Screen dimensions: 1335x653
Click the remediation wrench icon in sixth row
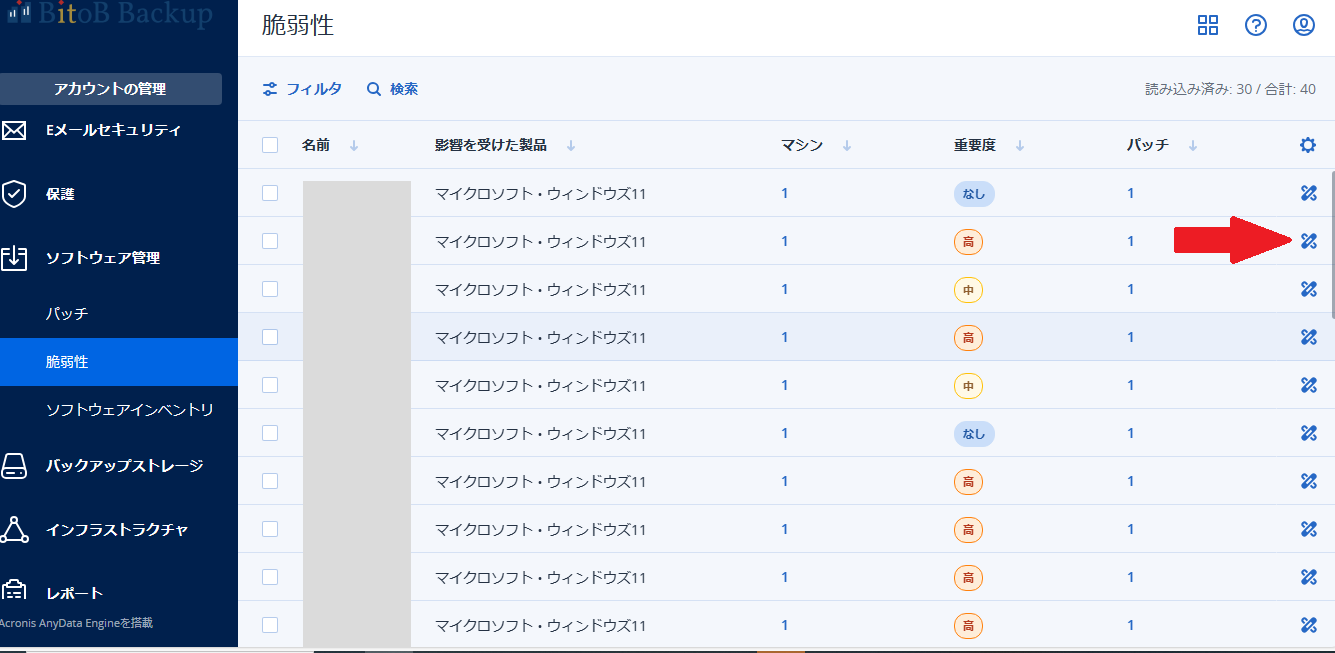(1308, 433)
